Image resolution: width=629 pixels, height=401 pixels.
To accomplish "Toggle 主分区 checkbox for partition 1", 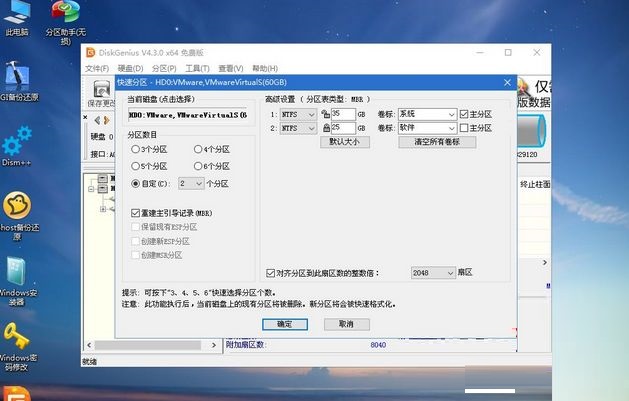I will [x=464, y=114].
